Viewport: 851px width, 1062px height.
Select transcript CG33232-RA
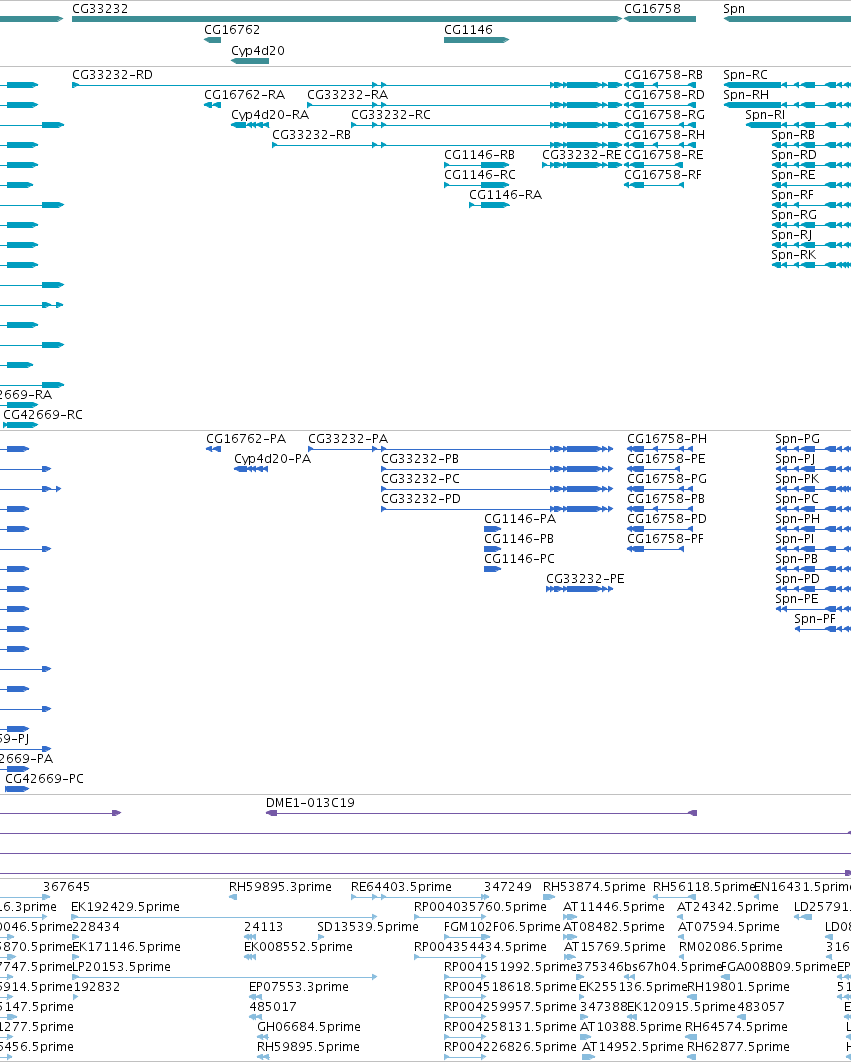(348, 95)
